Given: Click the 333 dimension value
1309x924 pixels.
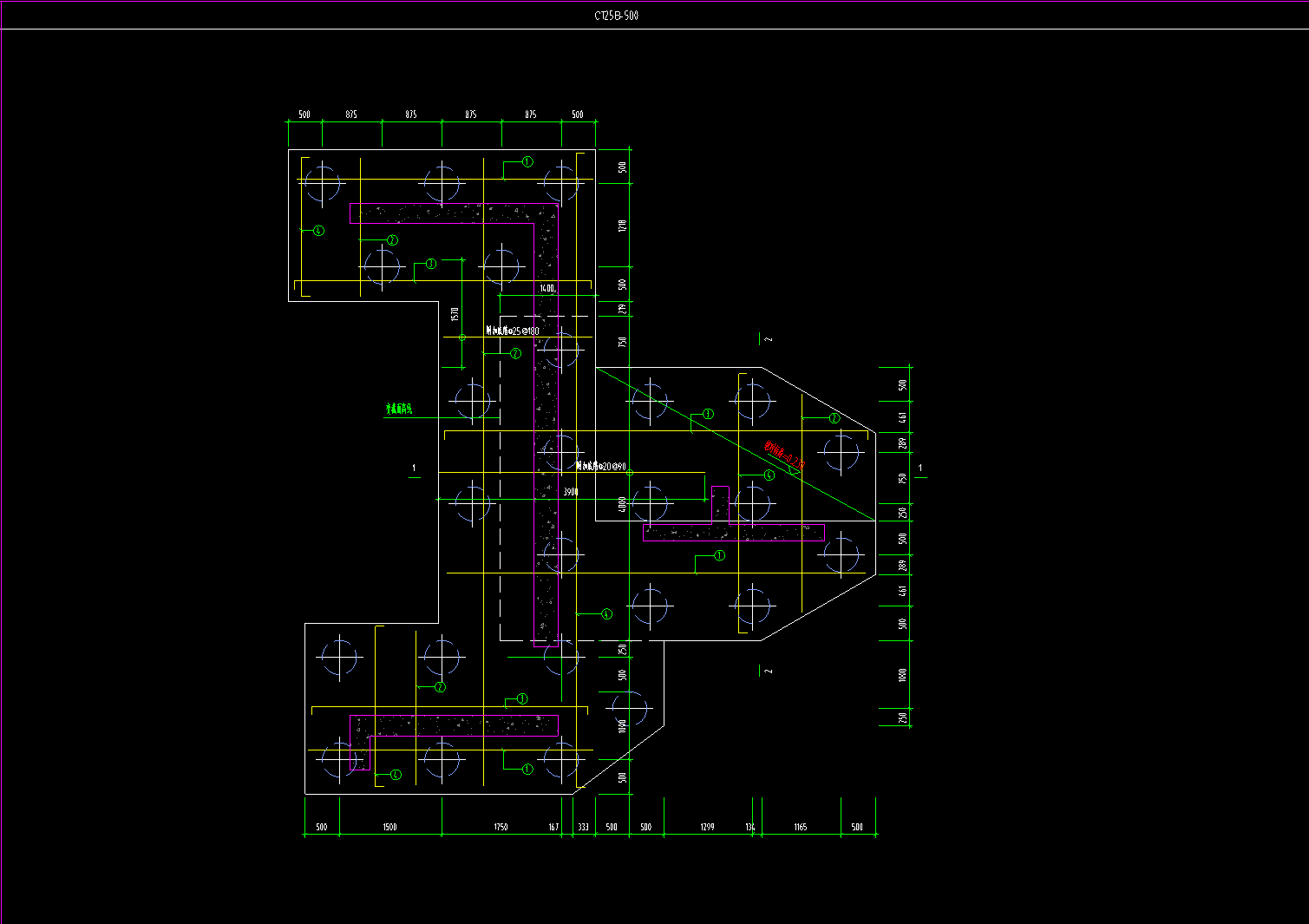Looking at the screenshot, I should coord(583,827).
